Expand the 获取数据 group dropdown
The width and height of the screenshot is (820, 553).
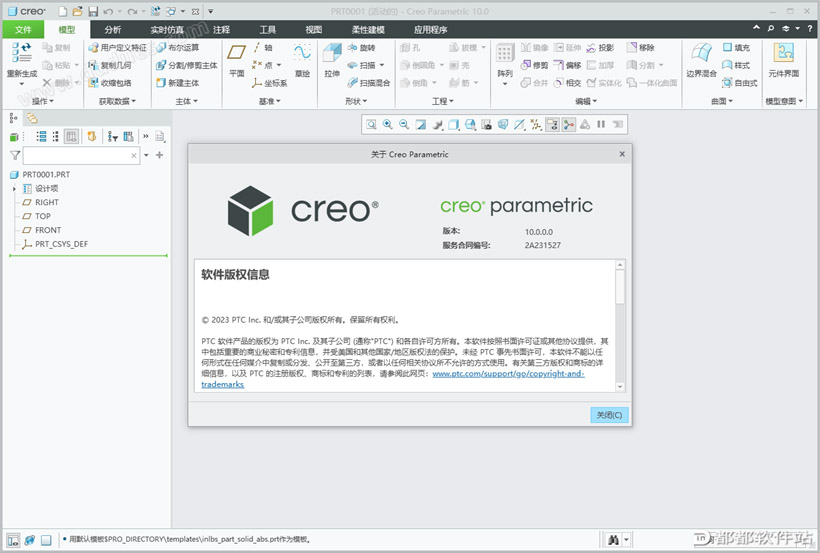point(118,101)
